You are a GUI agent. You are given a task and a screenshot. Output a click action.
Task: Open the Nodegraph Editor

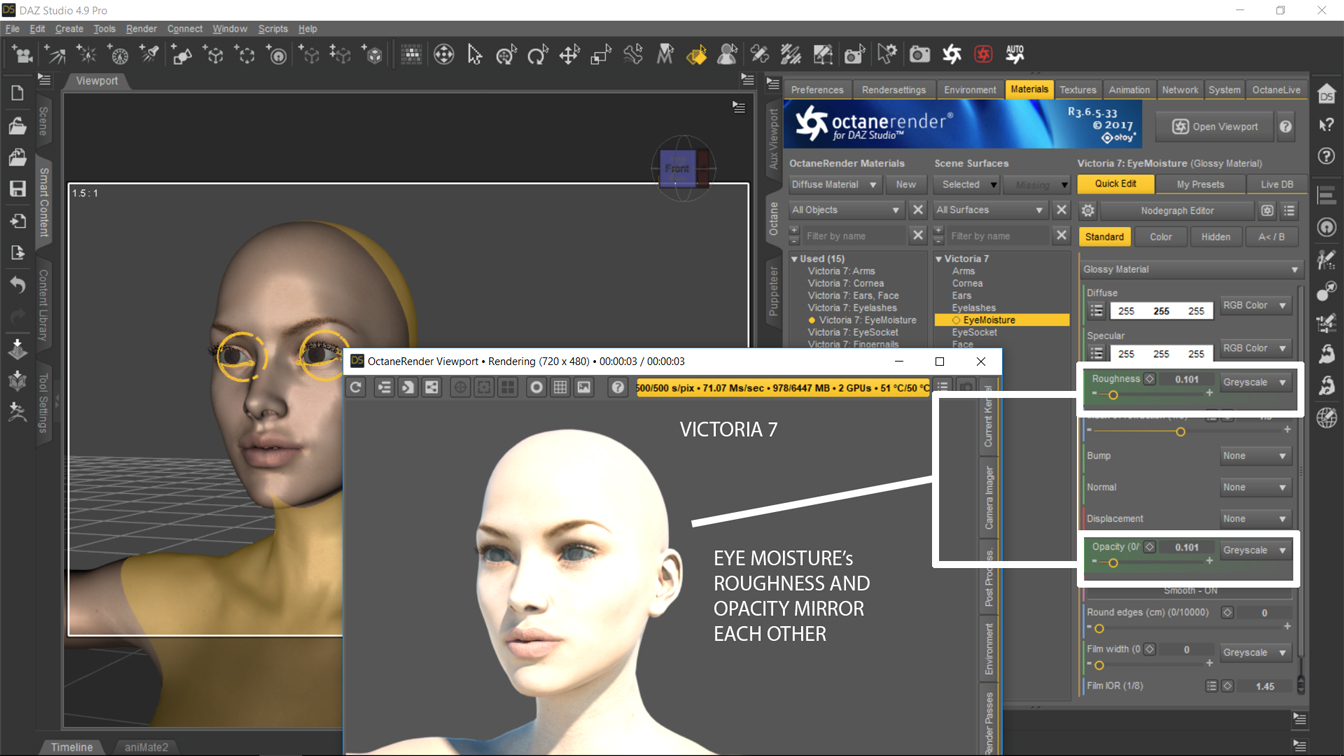(x=1177, y=211)
